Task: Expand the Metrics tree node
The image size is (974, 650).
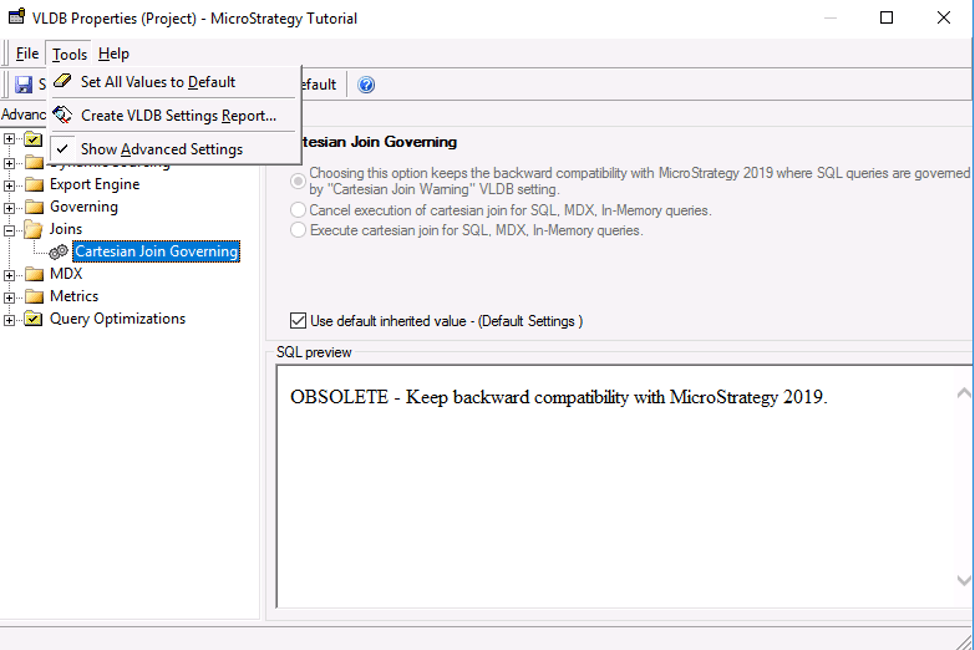Action: point(10,297)
